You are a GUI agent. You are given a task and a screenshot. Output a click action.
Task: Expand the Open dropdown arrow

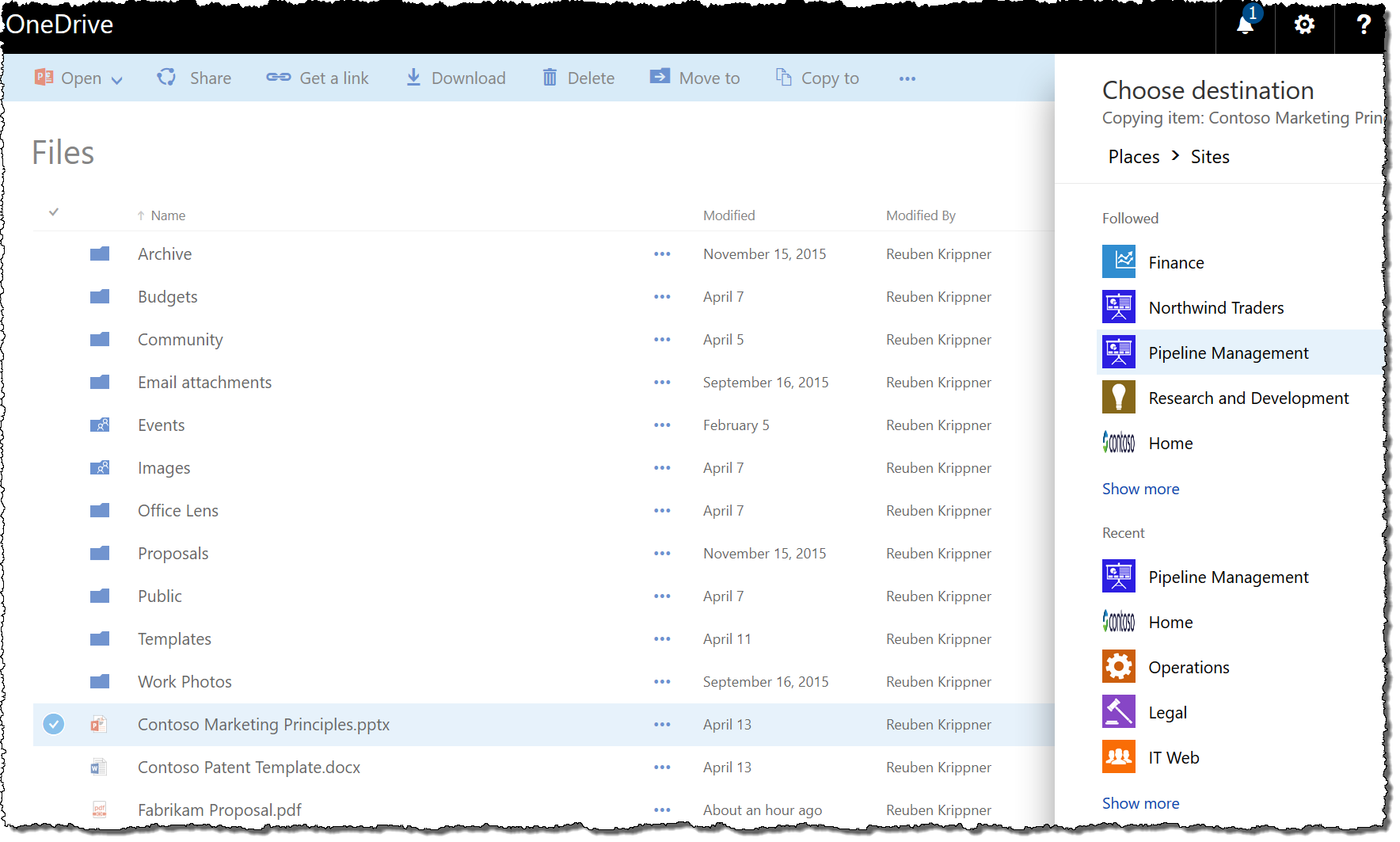click(117, 80)
